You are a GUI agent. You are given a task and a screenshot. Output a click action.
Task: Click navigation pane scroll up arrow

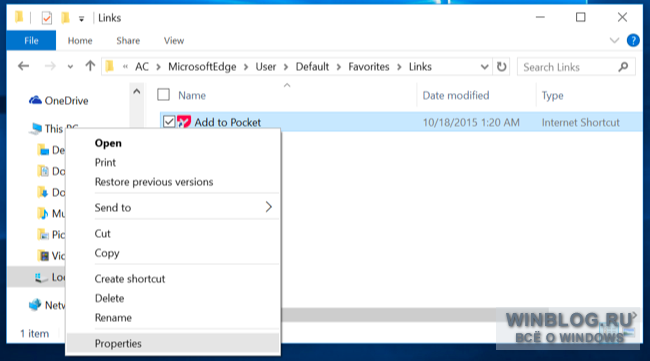(136, 92)
